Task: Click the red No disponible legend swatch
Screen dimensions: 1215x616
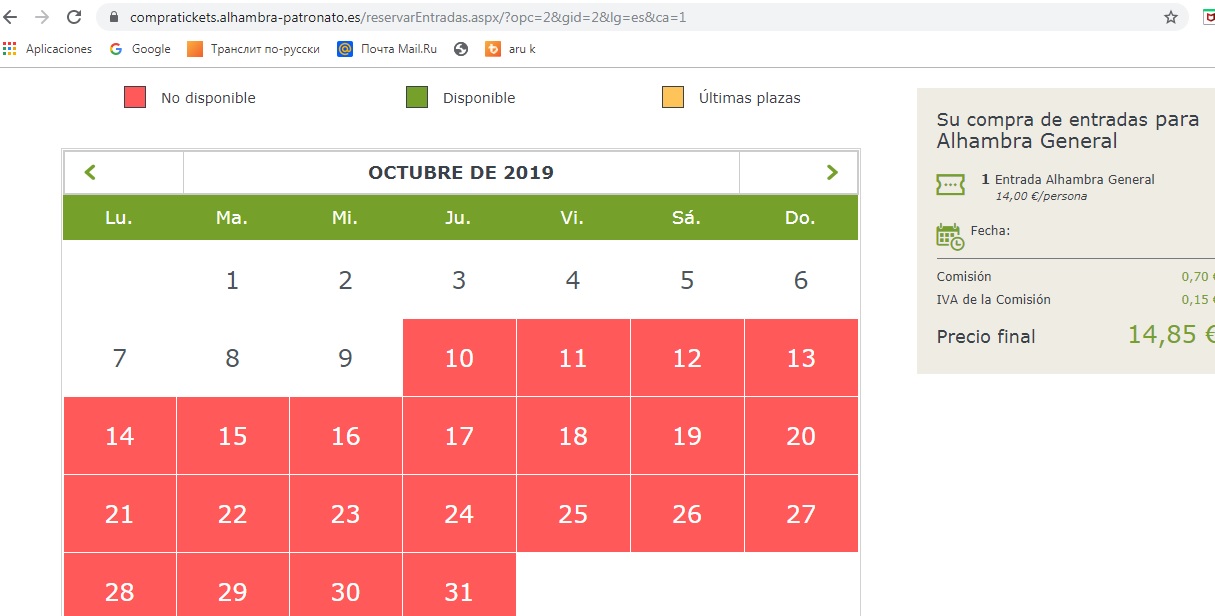Action: click(135, 97)
